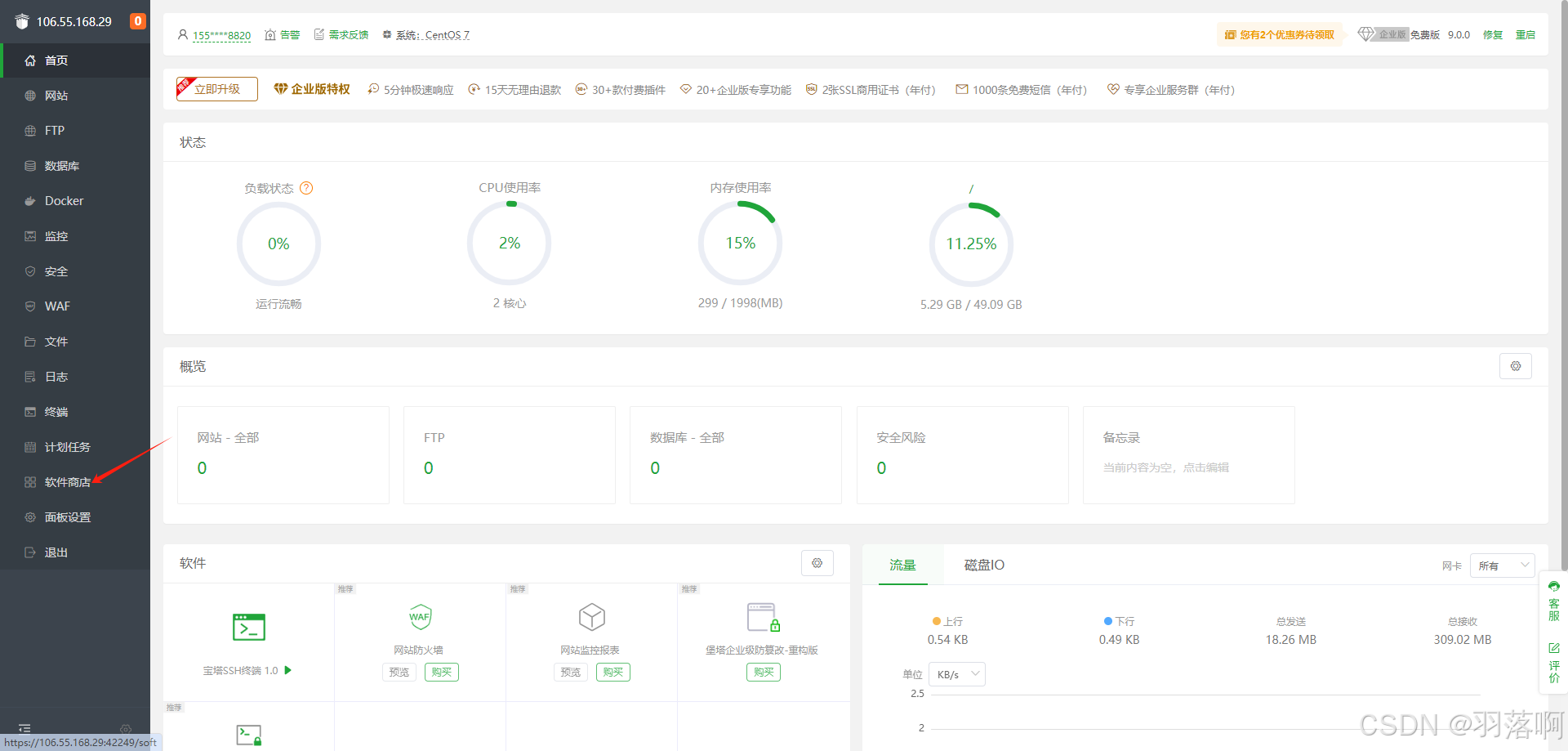Click the 企业版特权 heading

pos(312,89)
